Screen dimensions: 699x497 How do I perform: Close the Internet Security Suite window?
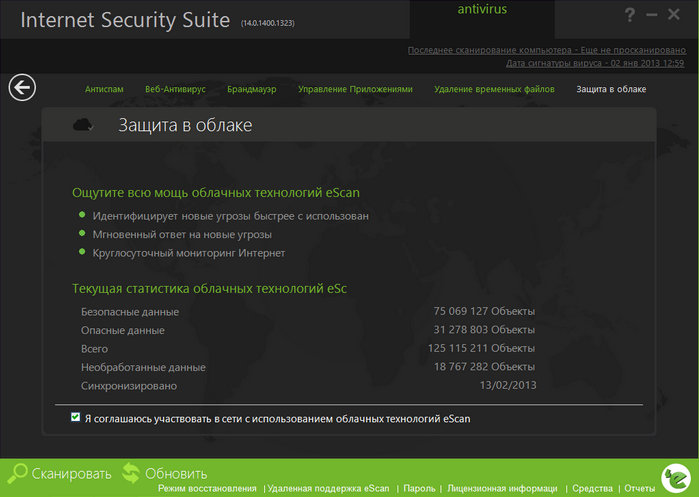674,14
